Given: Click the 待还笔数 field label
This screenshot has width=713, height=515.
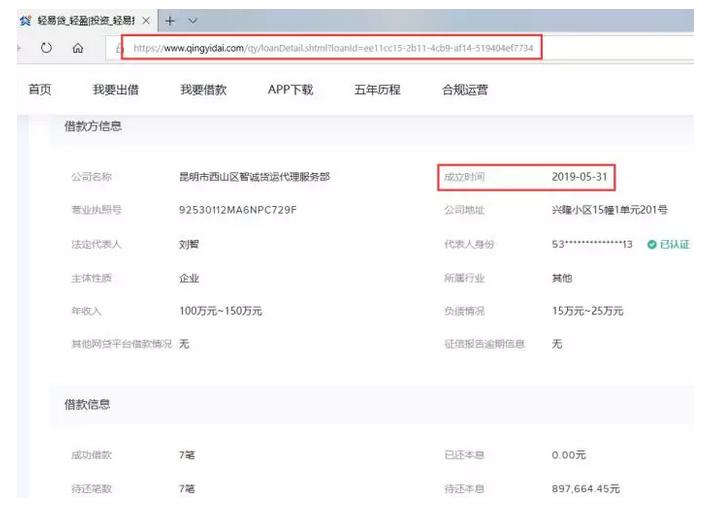Looking at the screenshot, I should (x=91, y=489).
